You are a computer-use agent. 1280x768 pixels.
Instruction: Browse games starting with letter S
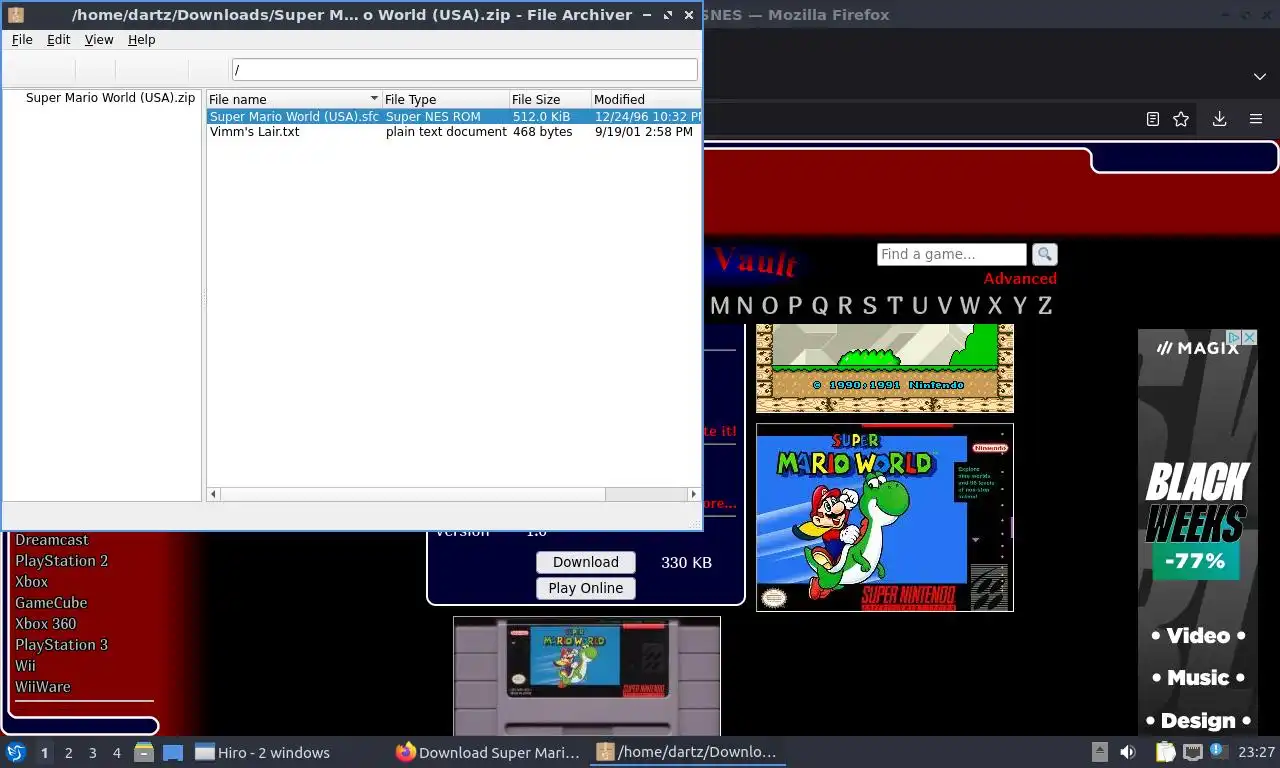pos(869,306)
